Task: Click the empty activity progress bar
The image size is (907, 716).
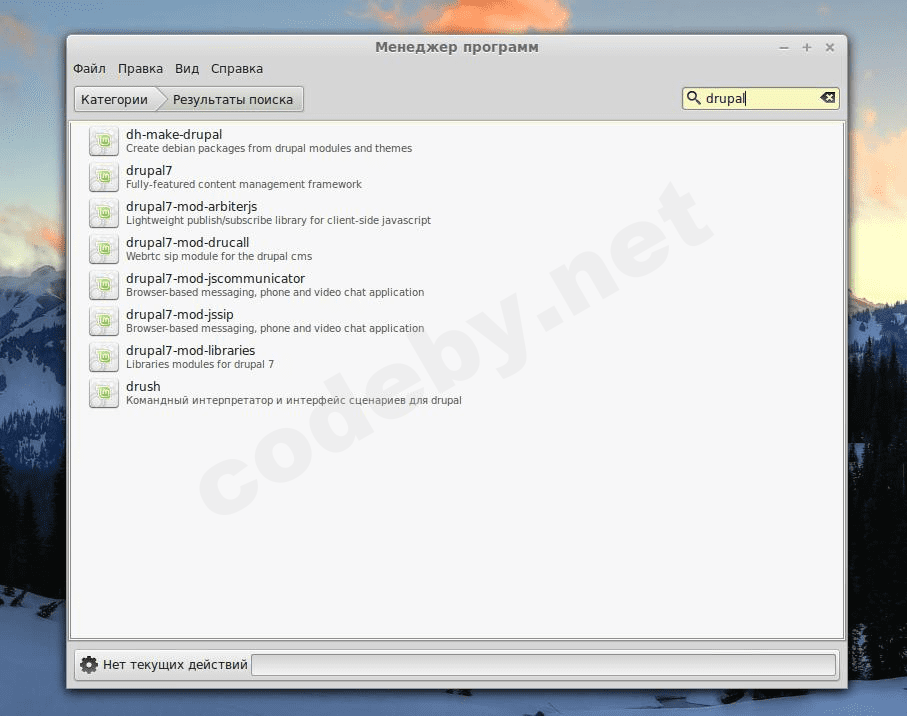Action: [x=544, y=665]
